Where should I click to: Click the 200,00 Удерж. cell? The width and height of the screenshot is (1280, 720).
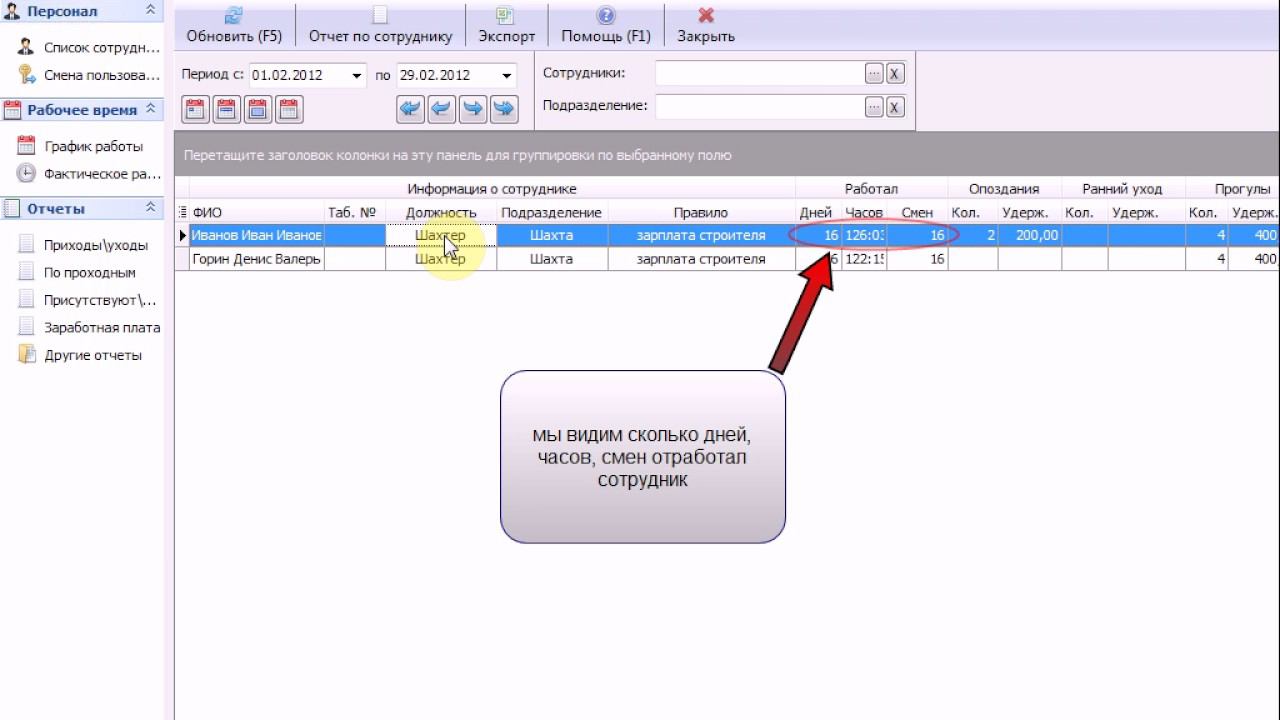tap(1029, 235)
